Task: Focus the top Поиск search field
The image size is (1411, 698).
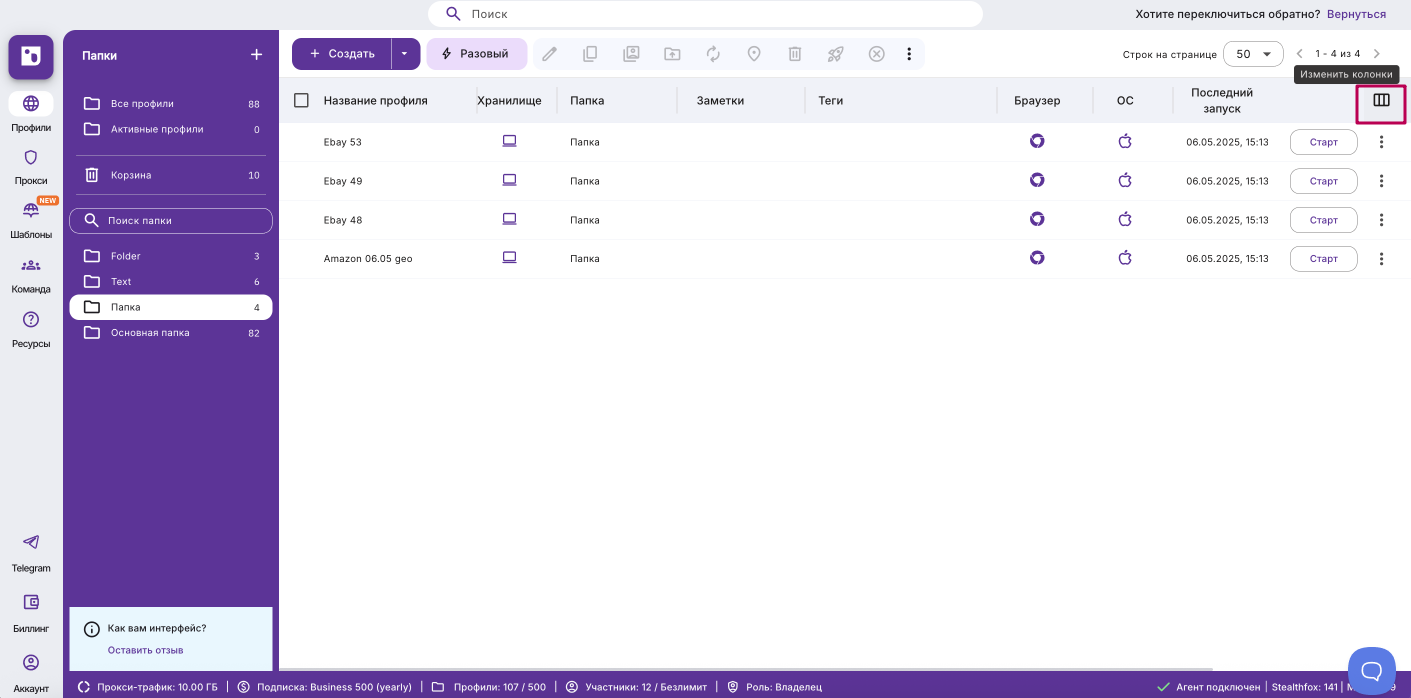Action: [705, 14]
